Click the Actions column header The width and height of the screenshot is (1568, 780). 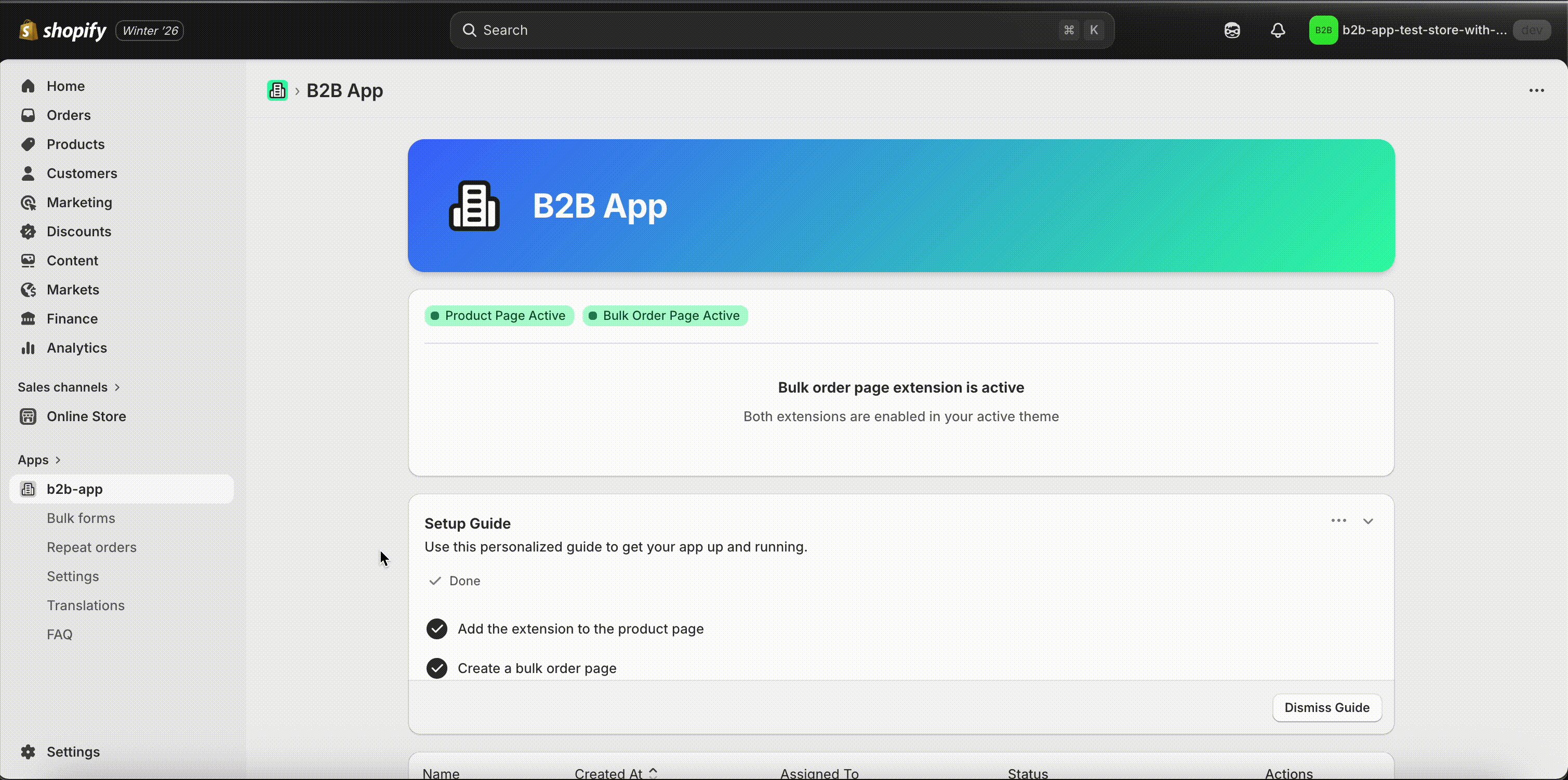pyautogui.click(x=1288, y=773)
